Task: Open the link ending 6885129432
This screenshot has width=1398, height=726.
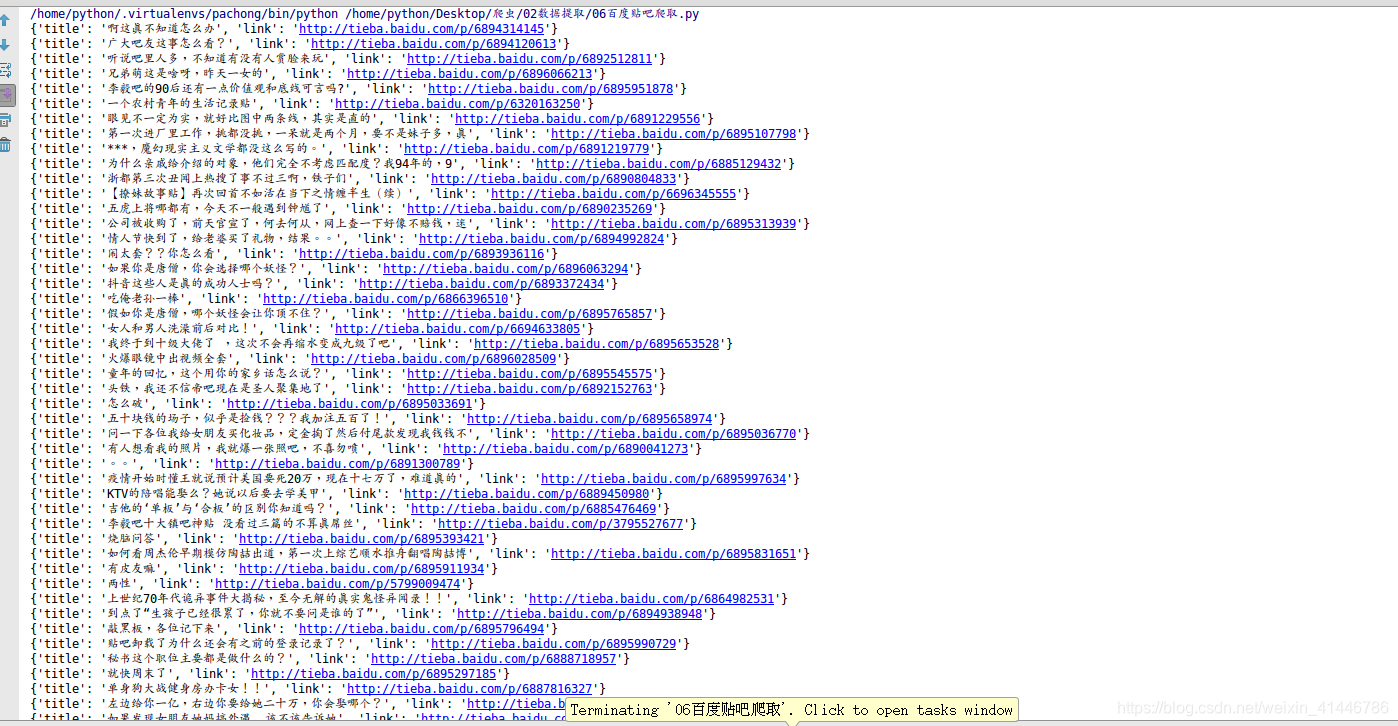Action: [659, 164]
